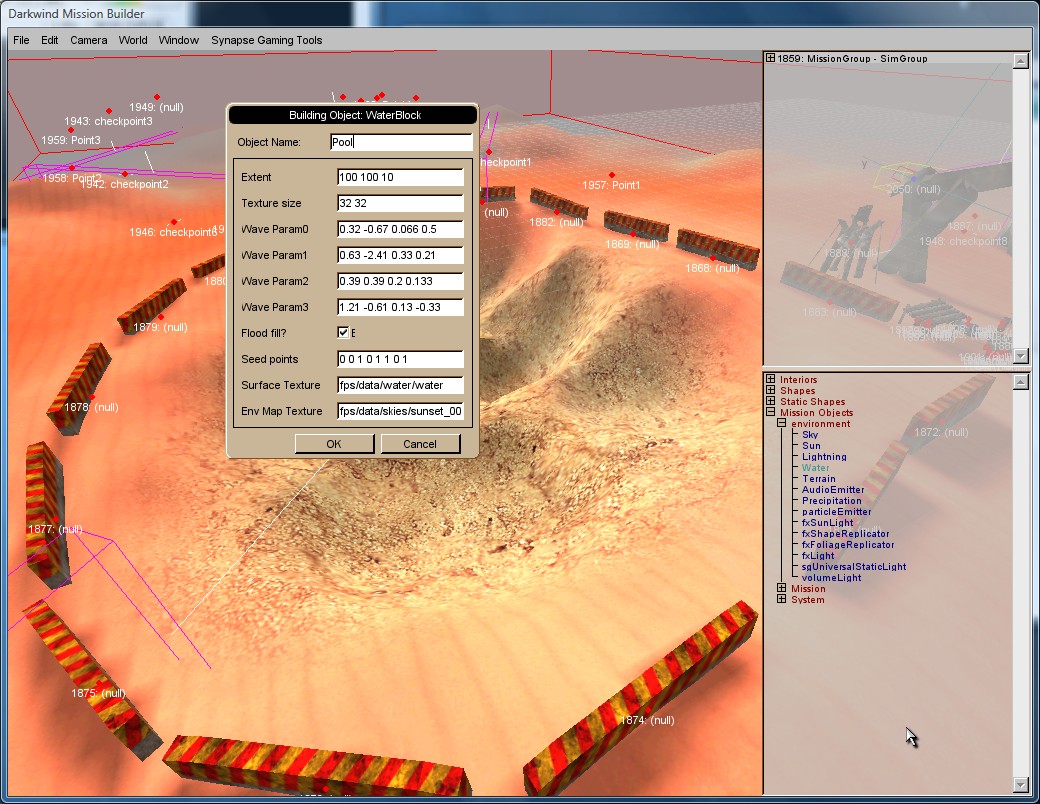Expand the System tree node
This screenshot has height=804, width=1040.
tap(781, 600)
